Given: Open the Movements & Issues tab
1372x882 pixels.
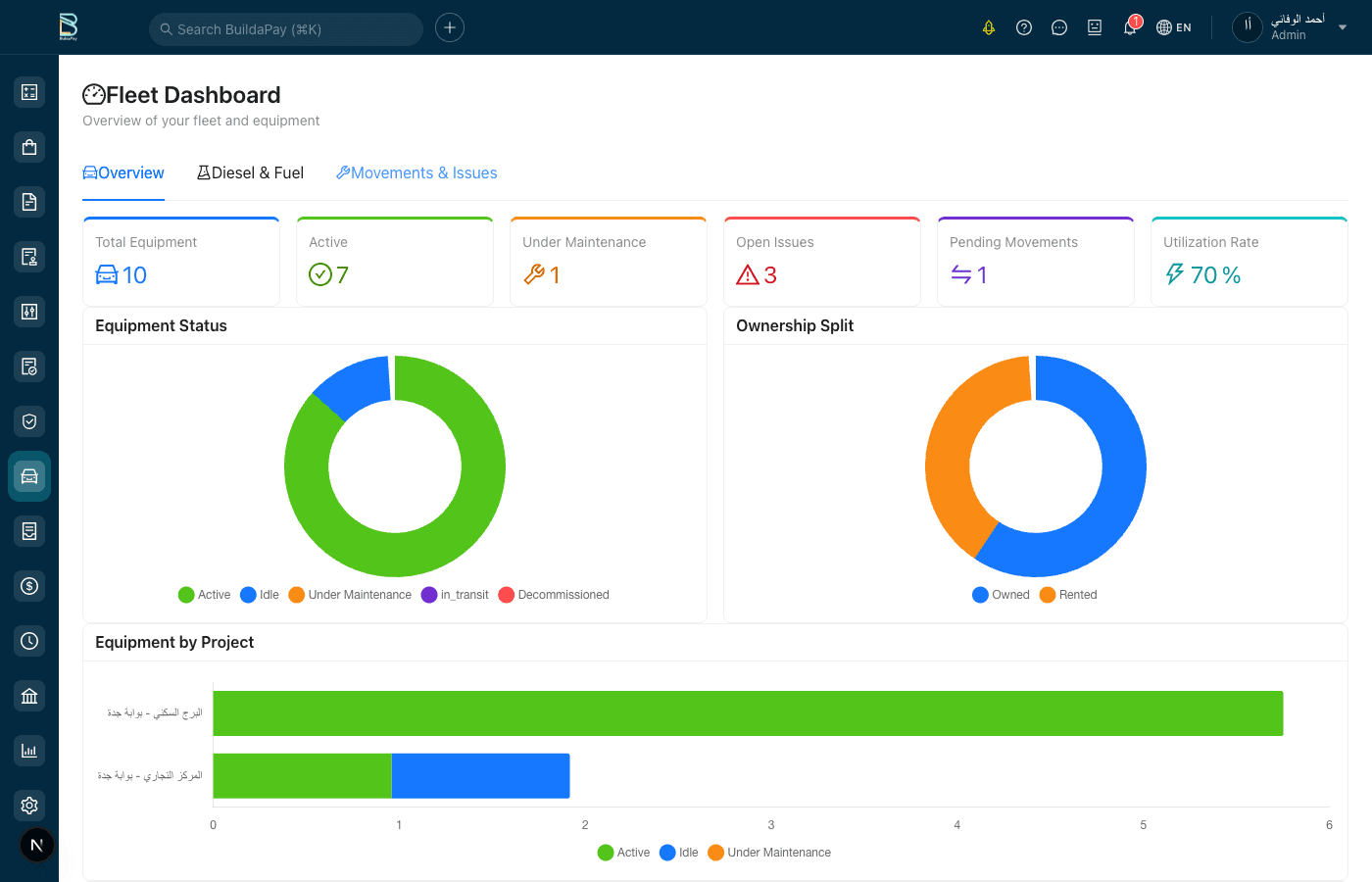Looking at the screenshot, I should (416, 172).
